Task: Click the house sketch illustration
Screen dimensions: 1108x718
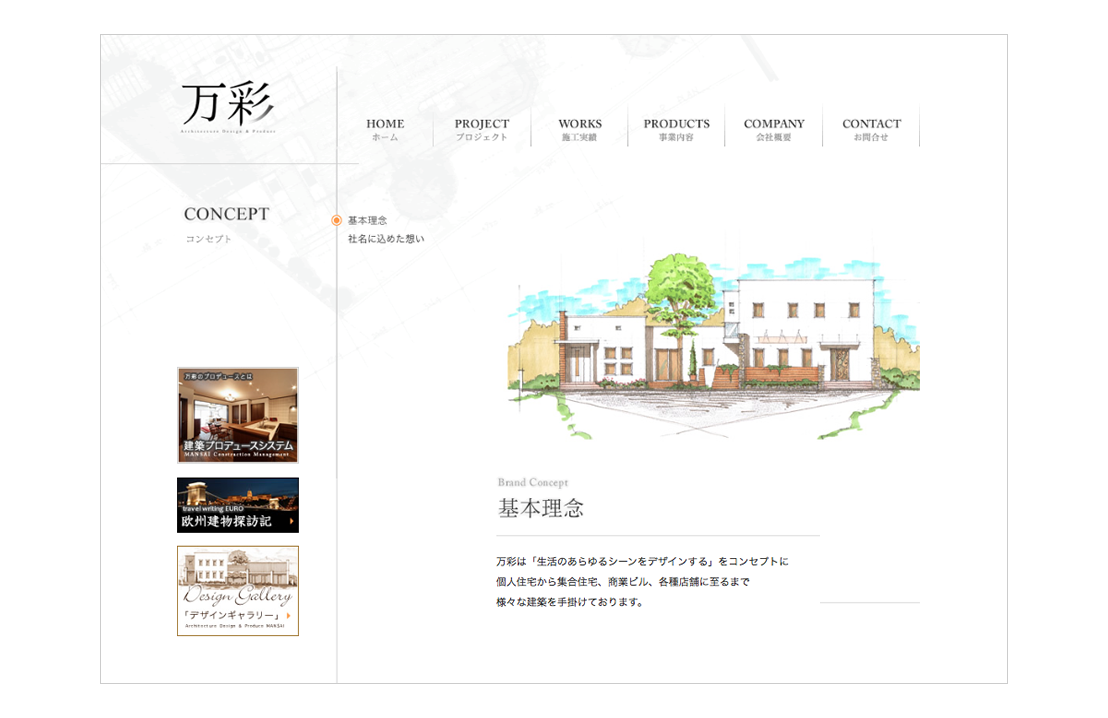Action: (715, 345)
